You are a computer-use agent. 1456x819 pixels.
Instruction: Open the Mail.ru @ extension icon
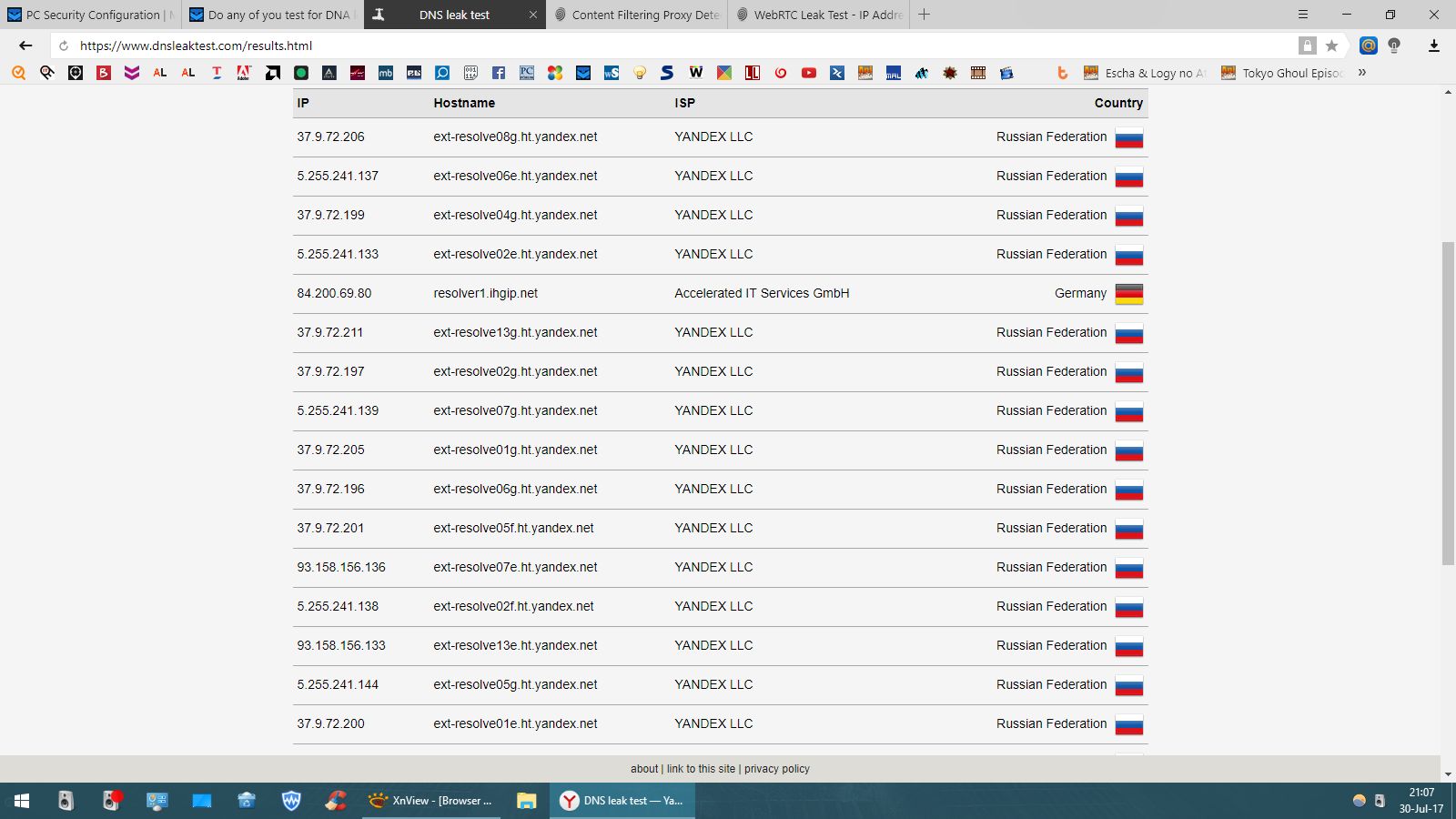[x=1368, y=45]
